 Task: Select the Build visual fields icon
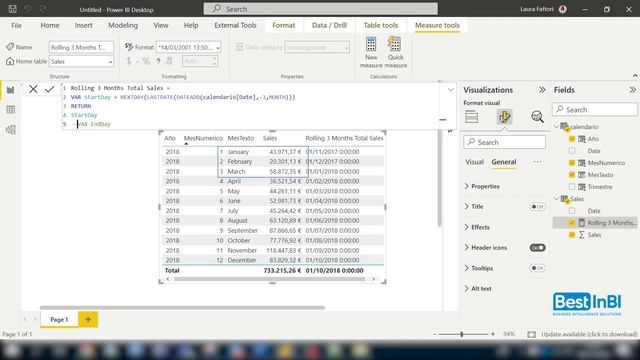coord(471,117)
